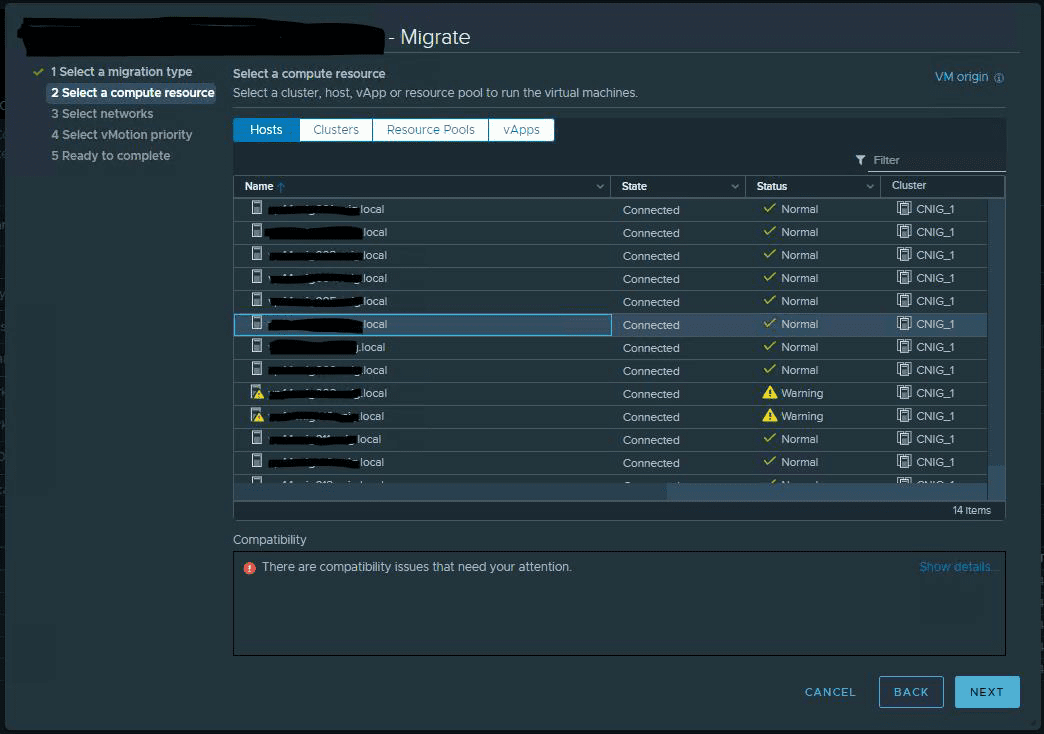Select step 3 Select networks
Screen dimensions: 1044x734
102,114
